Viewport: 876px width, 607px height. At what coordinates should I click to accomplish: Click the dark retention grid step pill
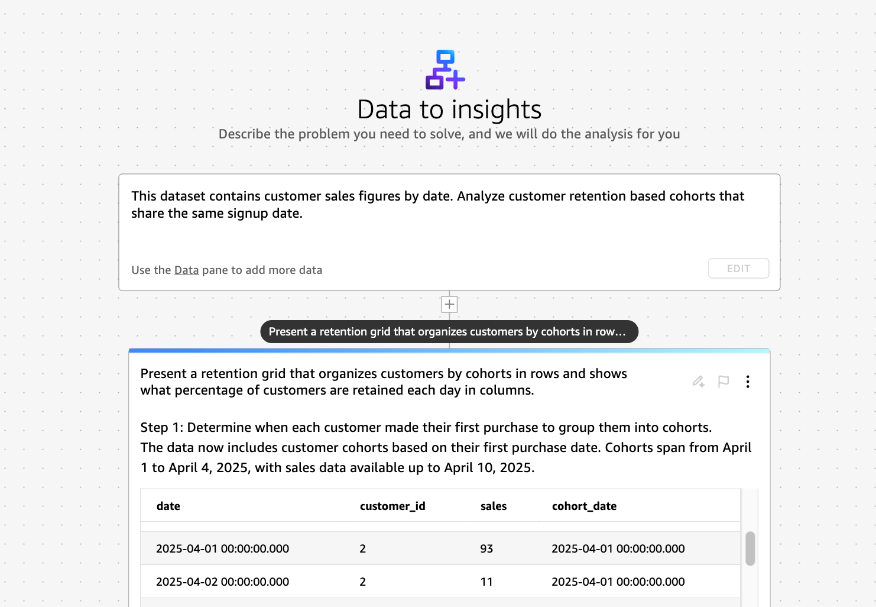click(449, 332)
